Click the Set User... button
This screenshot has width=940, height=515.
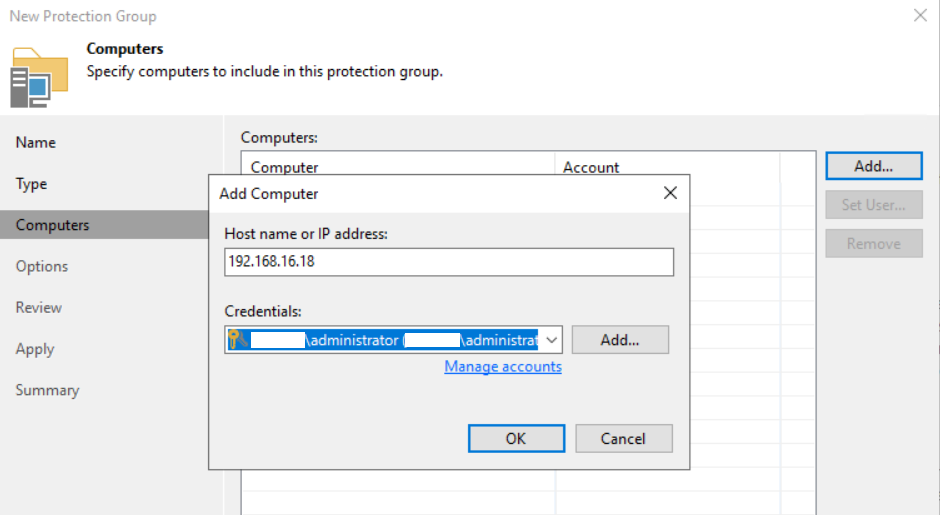click(x=873, y=205)
